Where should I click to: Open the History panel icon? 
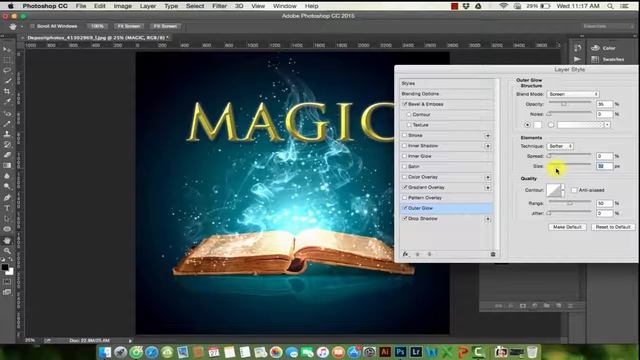pos(578,48)
